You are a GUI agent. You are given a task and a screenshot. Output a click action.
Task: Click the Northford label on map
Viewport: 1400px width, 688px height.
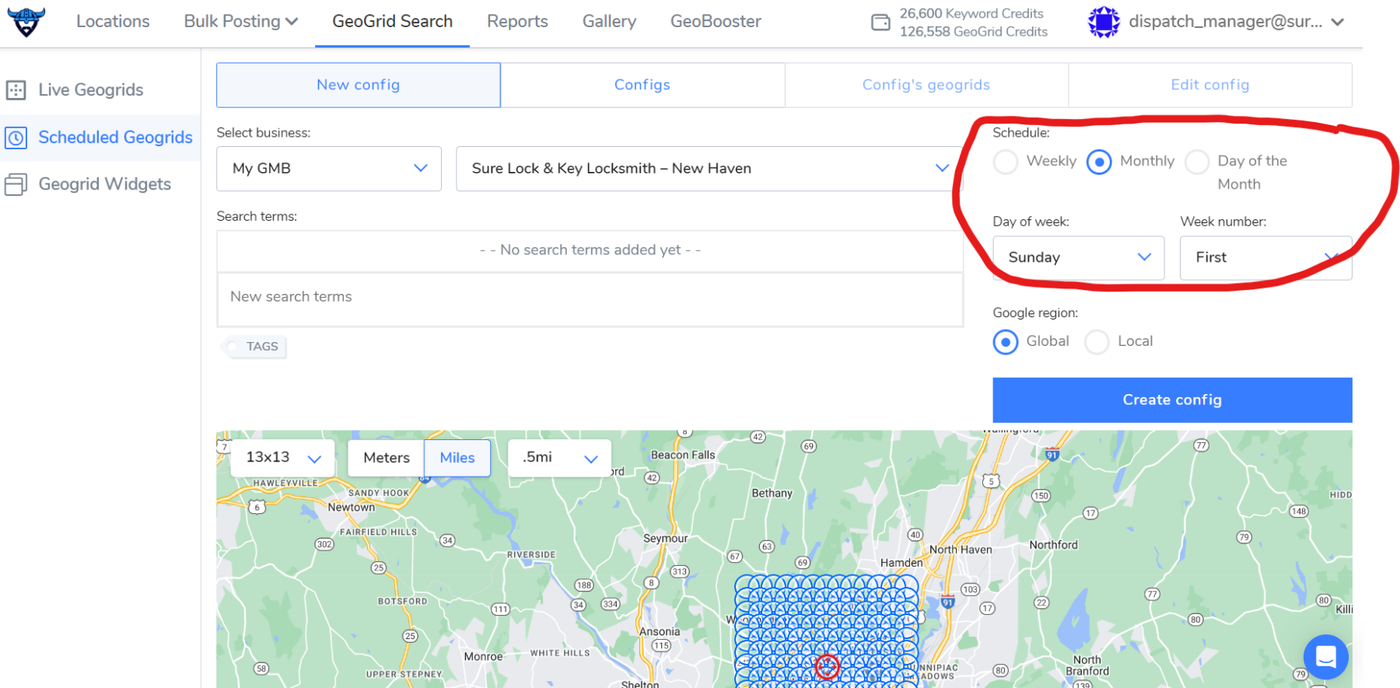tap(1054, 545)
